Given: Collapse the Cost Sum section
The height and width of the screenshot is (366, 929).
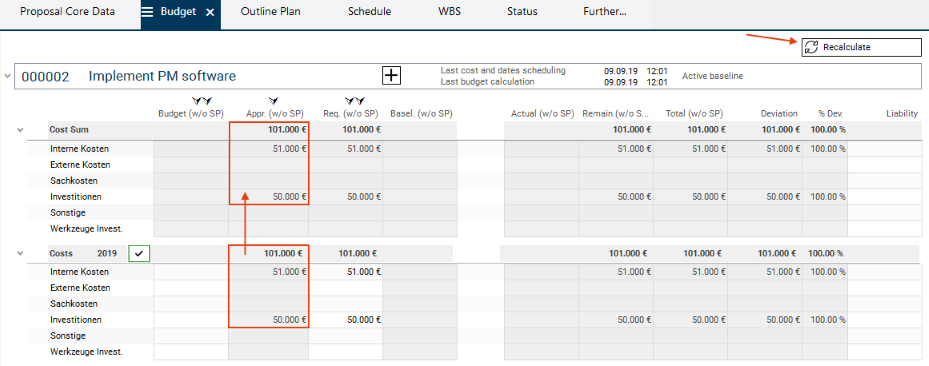Looking at the screenshot, I should (21, 130).
